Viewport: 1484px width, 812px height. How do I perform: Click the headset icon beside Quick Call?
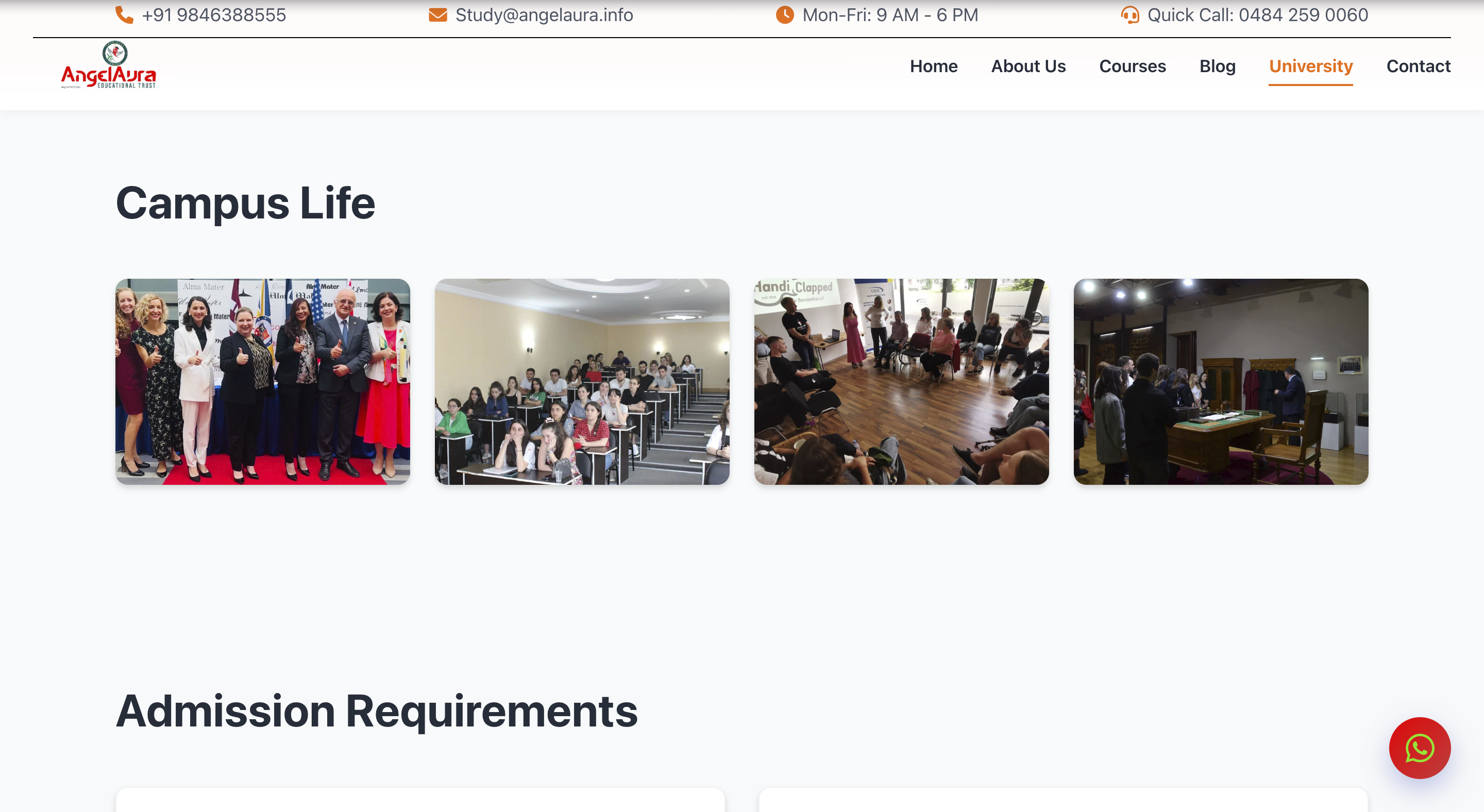pyautogui.click(x=1129, y=15)
